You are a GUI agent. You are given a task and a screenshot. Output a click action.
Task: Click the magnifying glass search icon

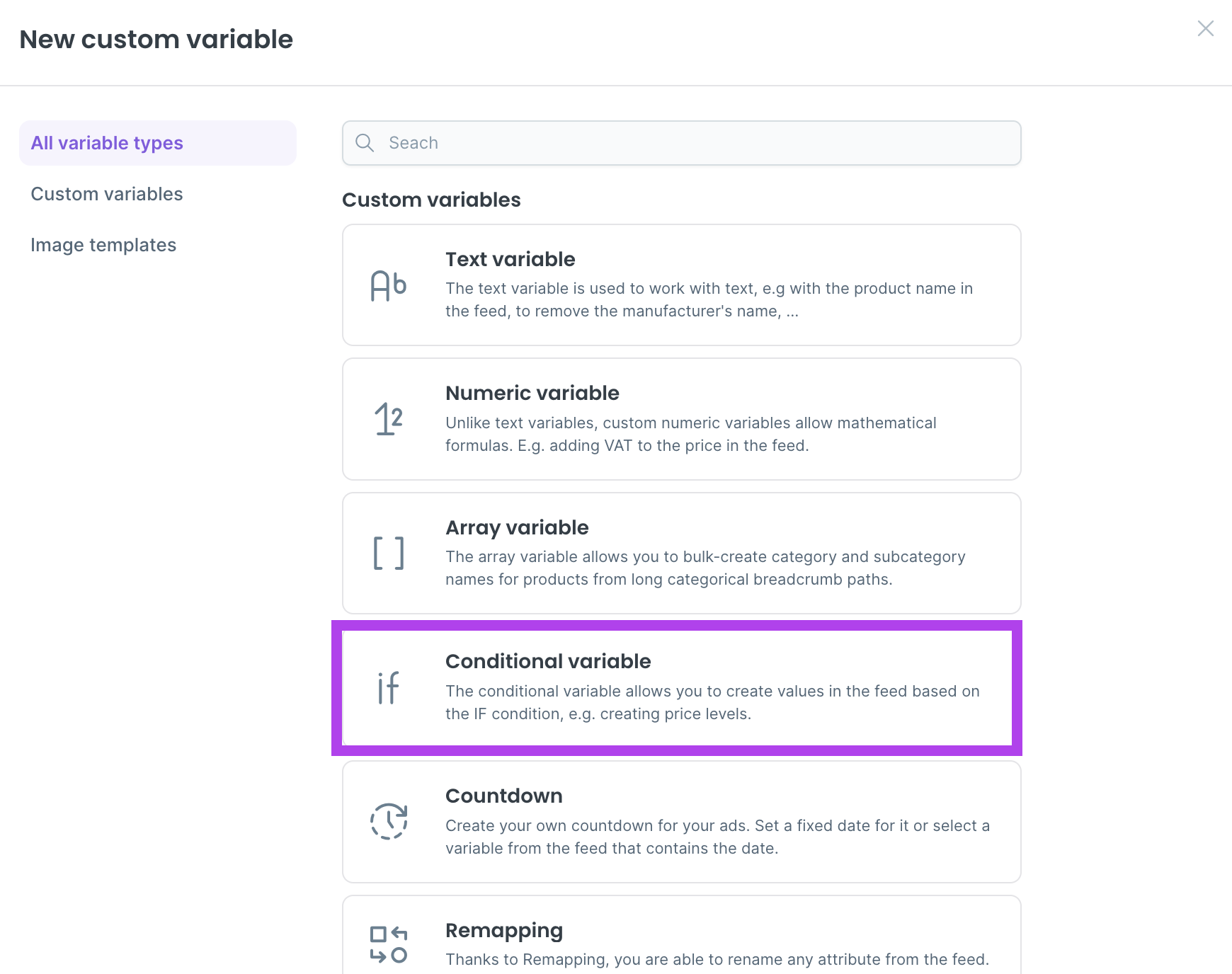pyautogui.click(x=365, y=143)
